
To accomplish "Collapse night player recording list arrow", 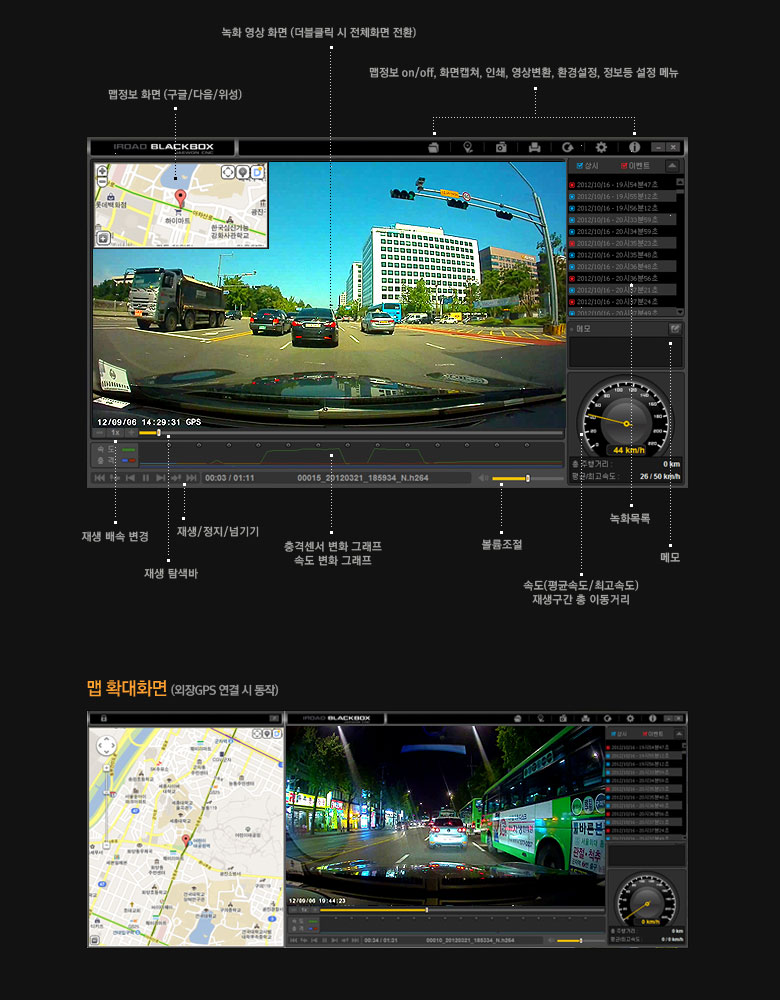I will 679,734.
